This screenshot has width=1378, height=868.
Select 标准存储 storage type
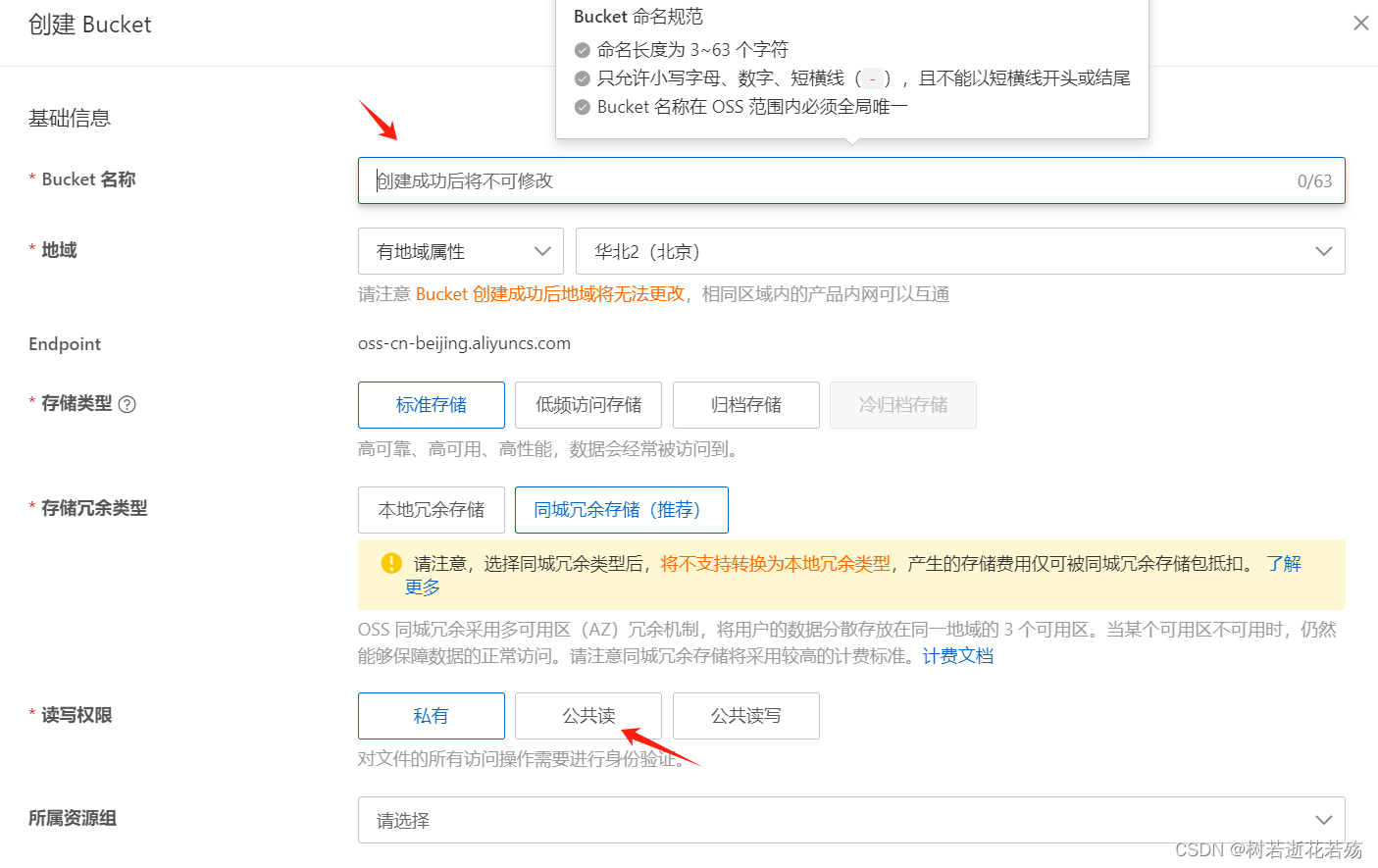[x=431, y=404]
